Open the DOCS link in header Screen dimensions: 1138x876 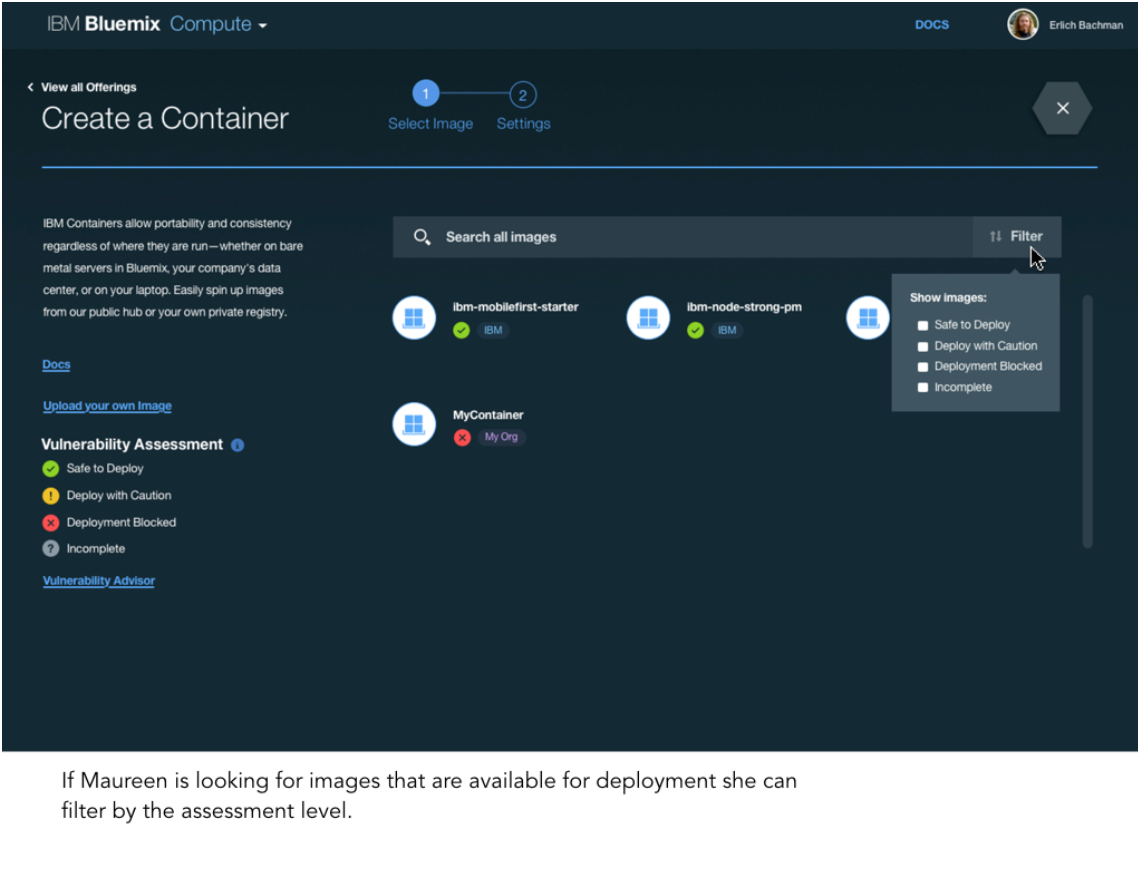click(x=931, y=25)
